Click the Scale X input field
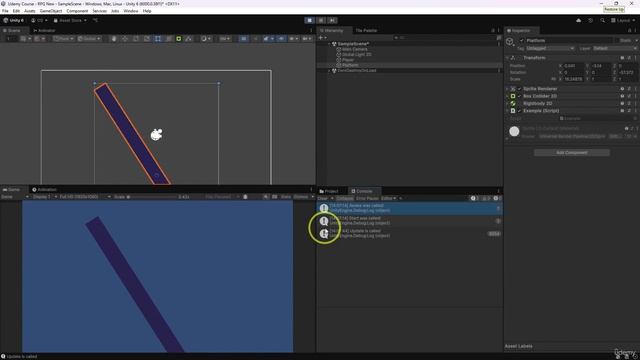Image resolution: width=640 pixels, height=360 pixels. [x=573, y=79]
